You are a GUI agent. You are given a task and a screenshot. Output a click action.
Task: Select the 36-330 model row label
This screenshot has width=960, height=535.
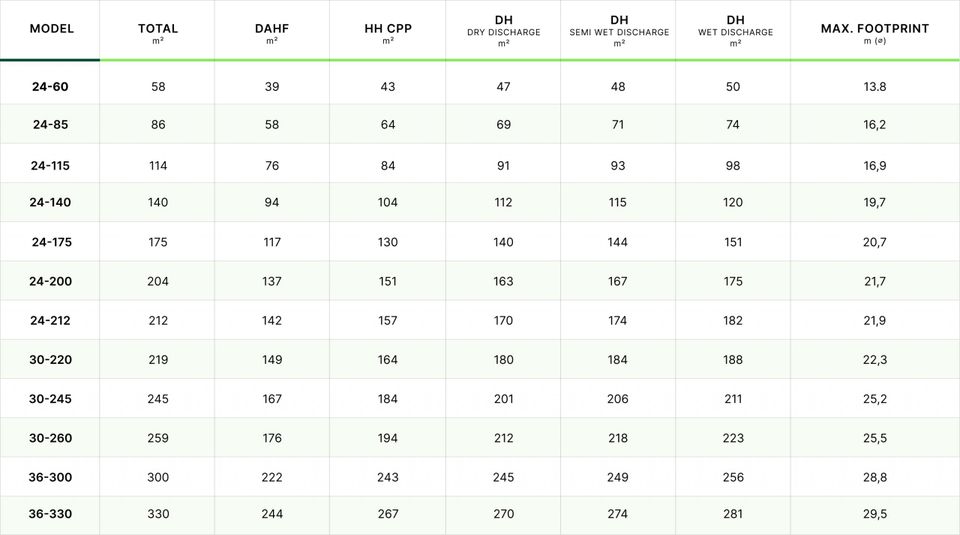click(x=50, y=514)
